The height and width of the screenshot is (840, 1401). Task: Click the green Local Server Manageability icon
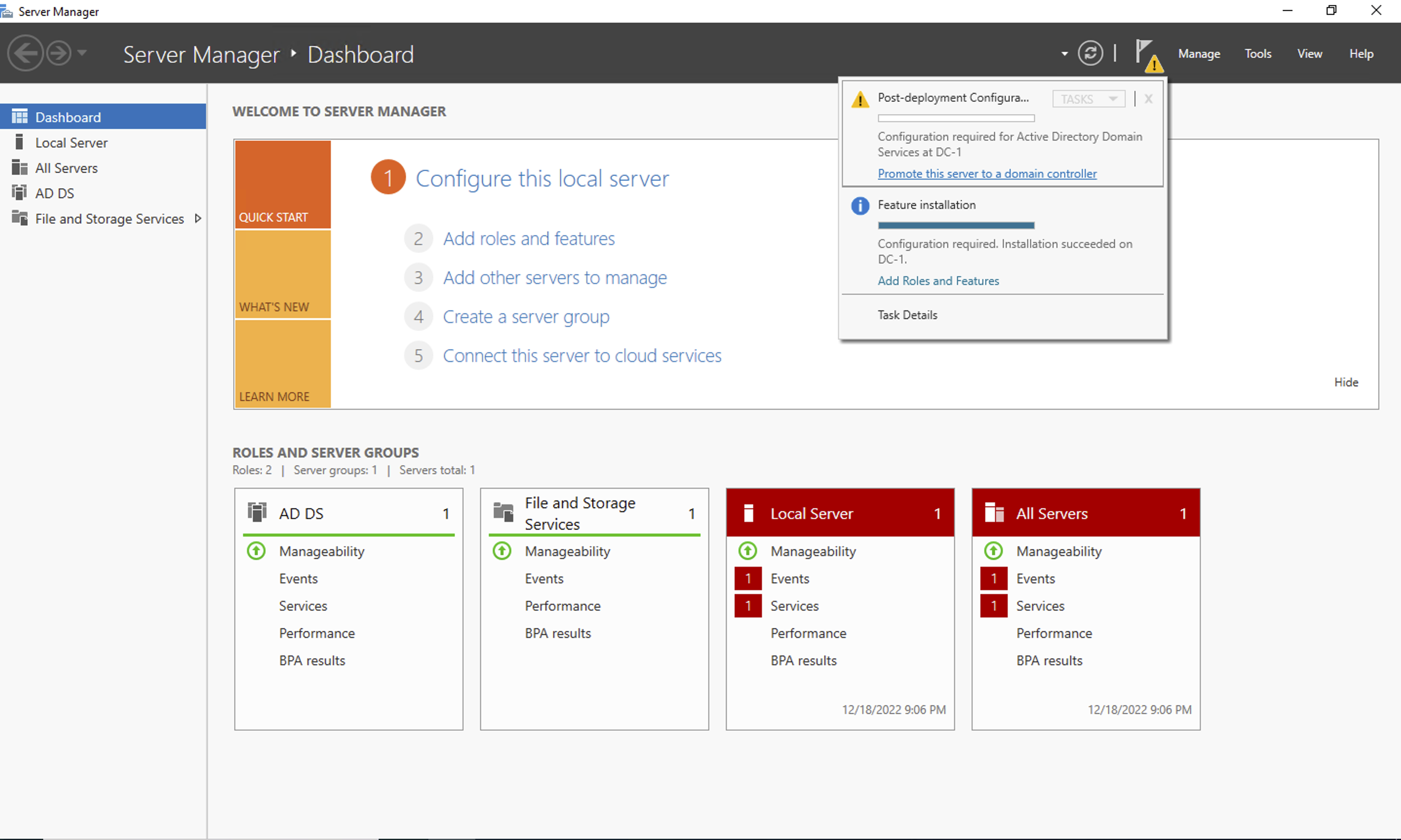pos(748,551)
